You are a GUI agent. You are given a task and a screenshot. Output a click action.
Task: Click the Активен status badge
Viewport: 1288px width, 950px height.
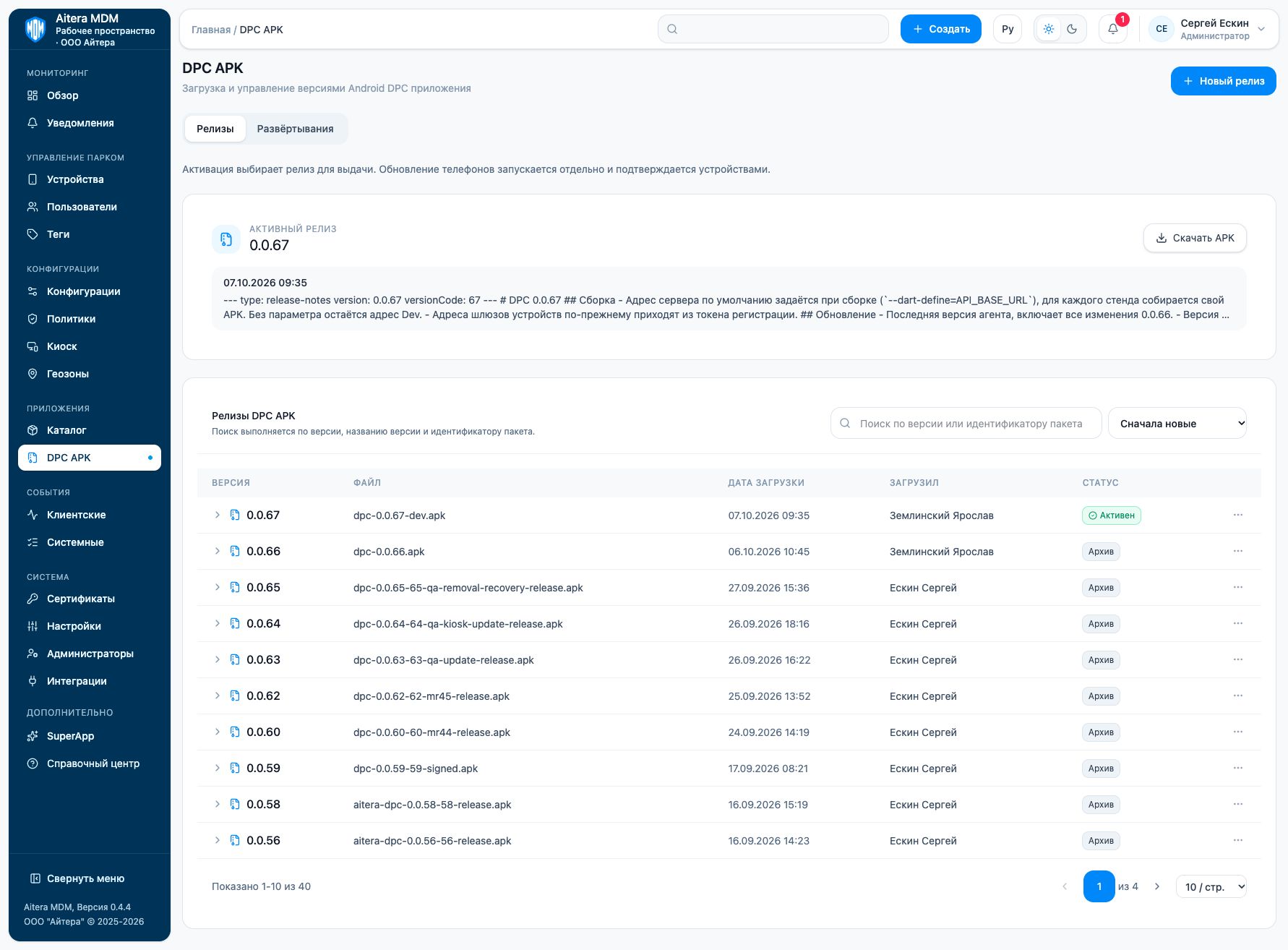coord(1111,515)
